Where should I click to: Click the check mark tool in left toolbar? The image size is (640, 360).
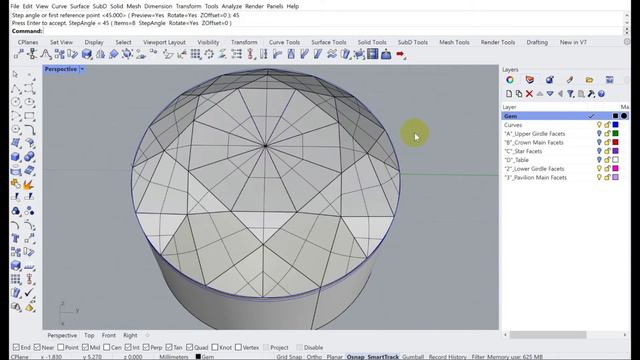(x=29, y=293)
